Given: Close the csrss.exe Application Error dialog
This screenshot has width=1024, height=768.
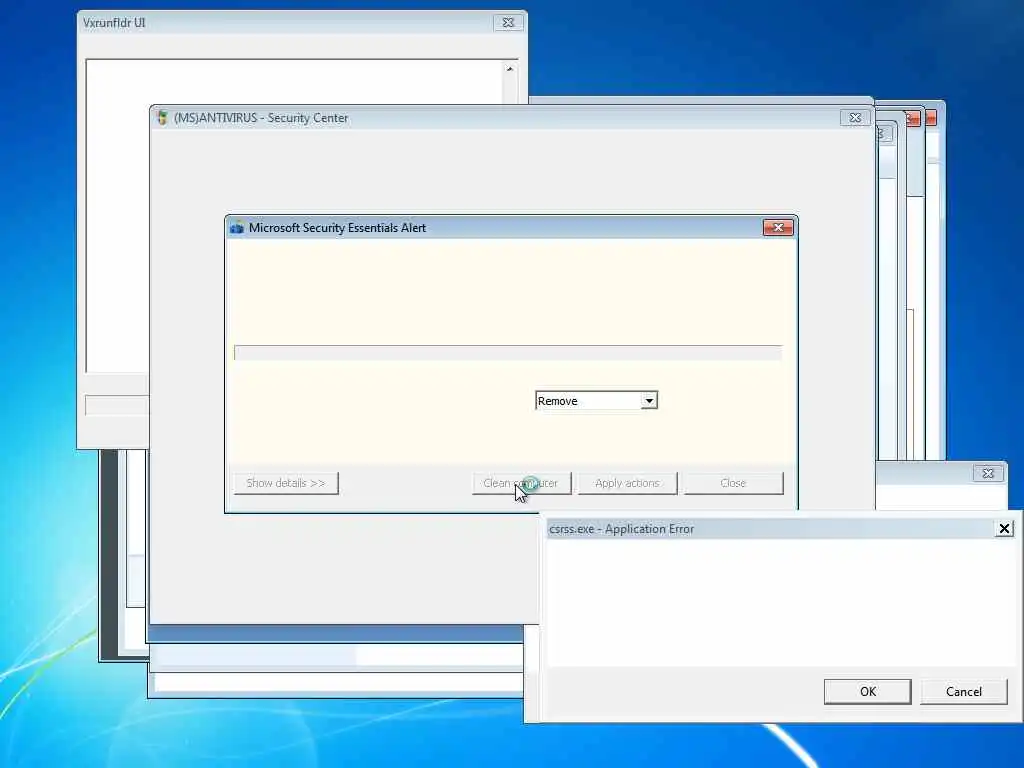Looking at the screenshot, I should (x=1004, y=528).
